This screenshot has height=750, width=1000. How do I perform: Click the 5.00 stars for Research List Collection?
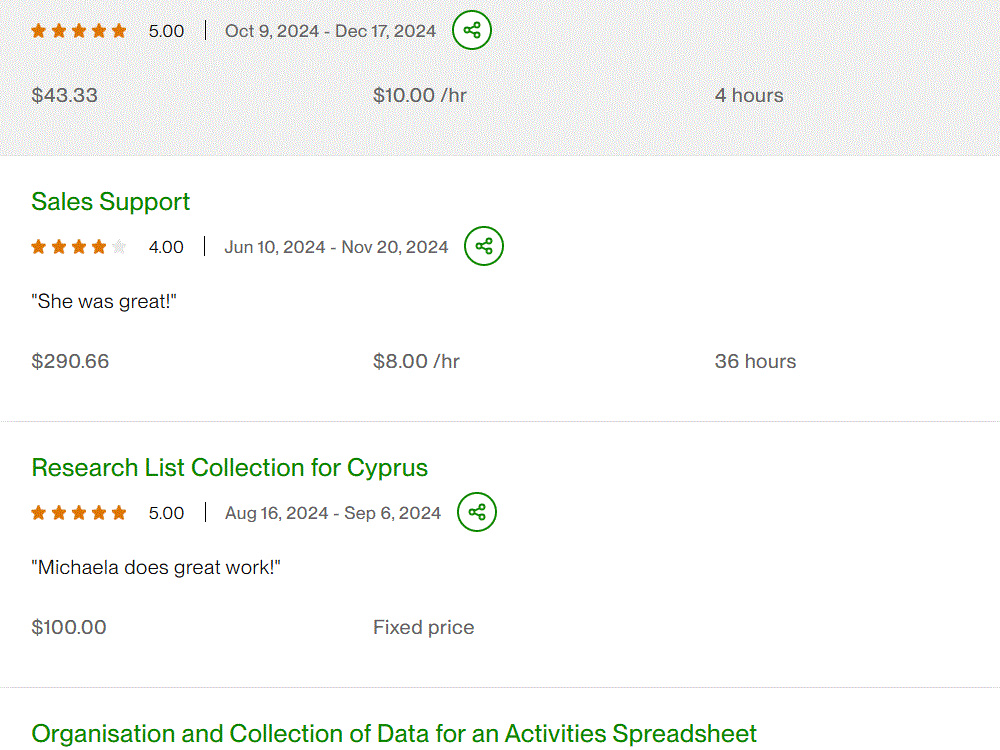(x=79, y=513)
